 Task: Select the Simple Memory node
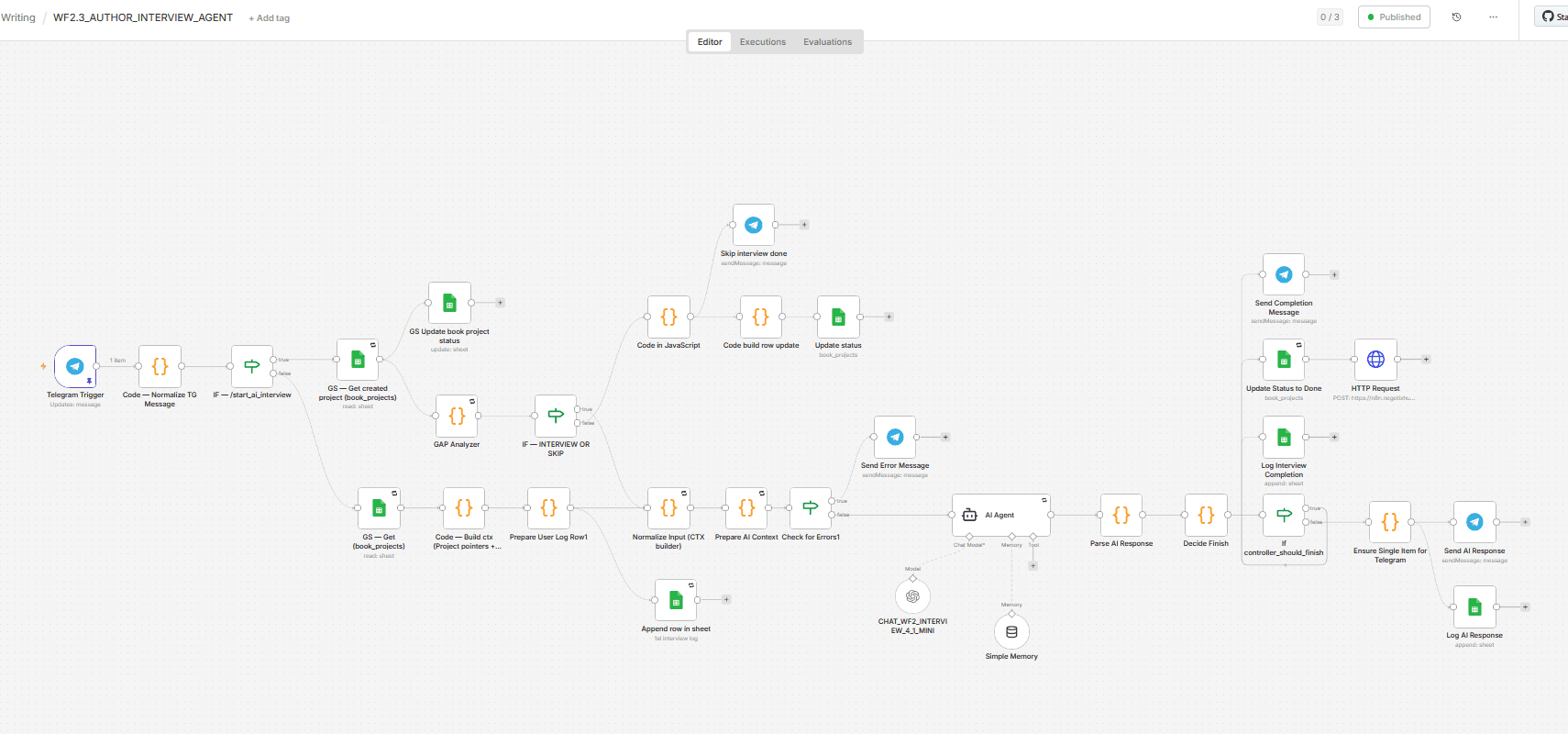tap(1011, 632)
